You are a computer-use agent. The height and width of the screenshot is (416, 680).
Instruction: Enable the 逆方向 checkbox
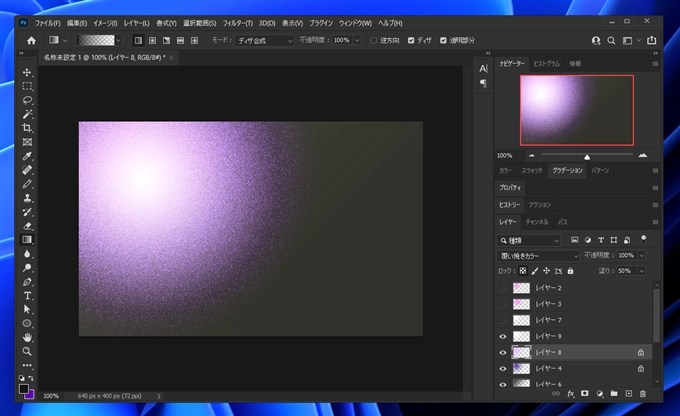pos(373,40)
